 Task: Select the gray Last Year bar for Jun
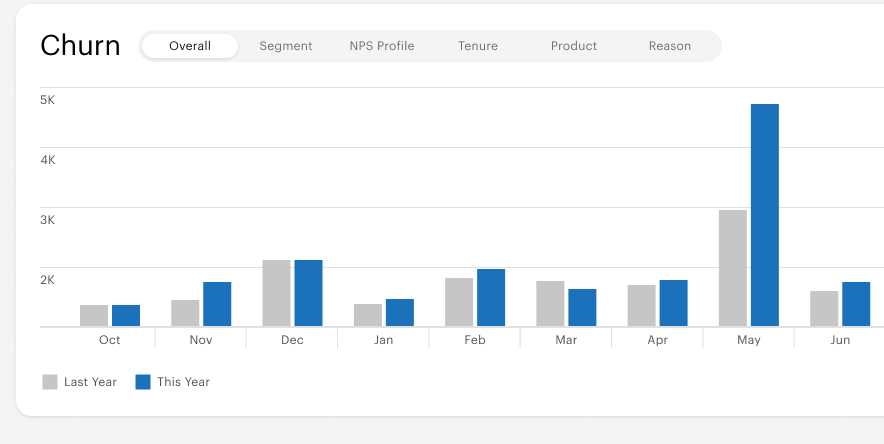click(824, 309)
